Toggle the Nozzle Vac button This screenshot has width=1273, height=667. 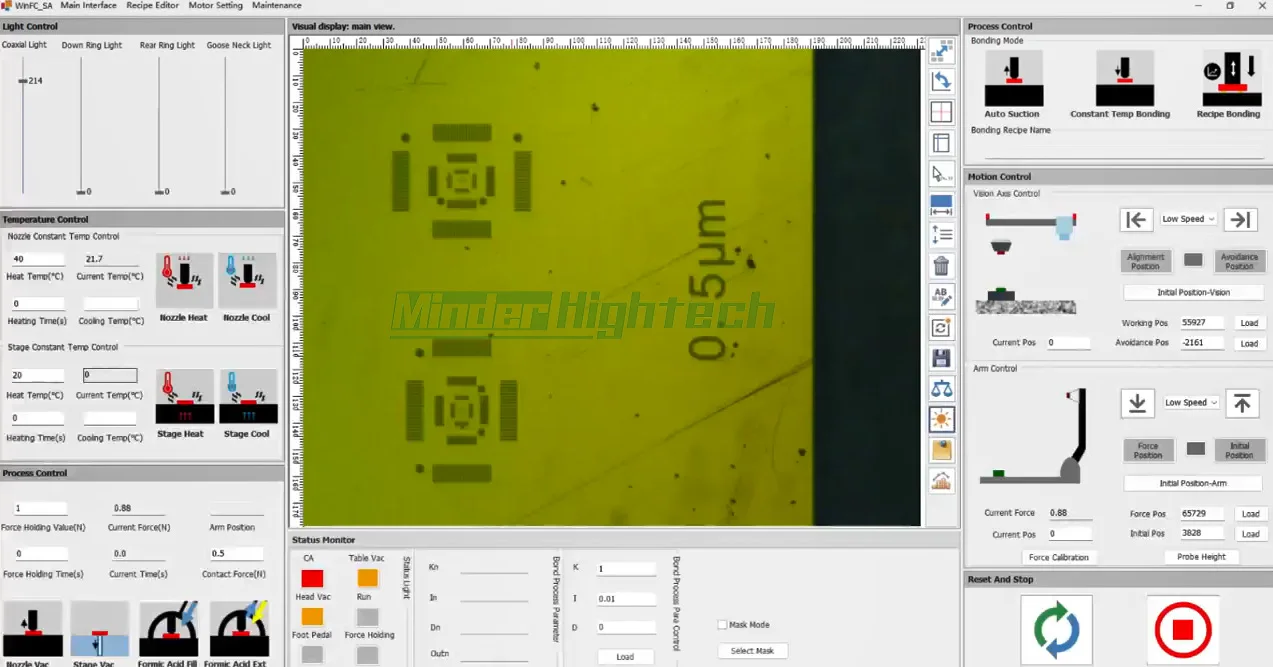[33, 629]
